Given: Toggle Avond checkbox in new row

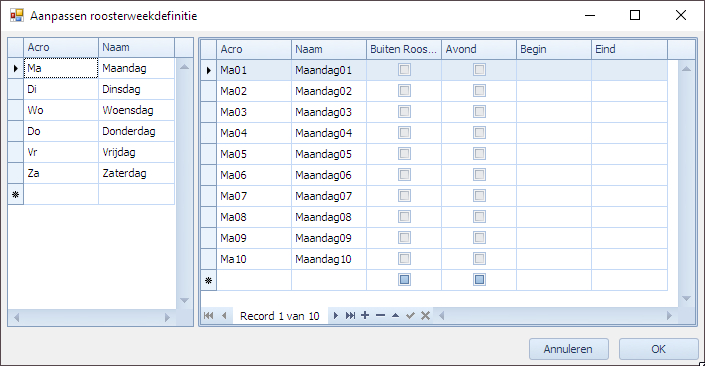Looking at the screenshot, I should (x=479, y=280).
